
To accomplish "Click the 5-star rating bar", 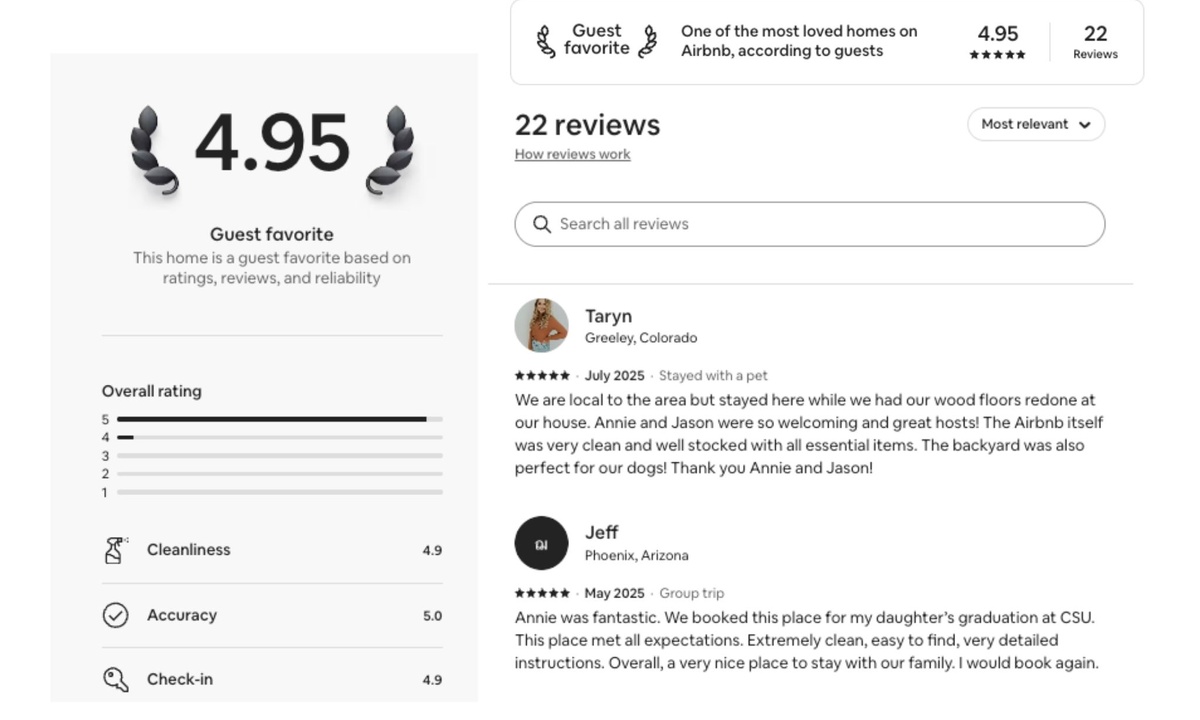I will click(x=279, y=419).
